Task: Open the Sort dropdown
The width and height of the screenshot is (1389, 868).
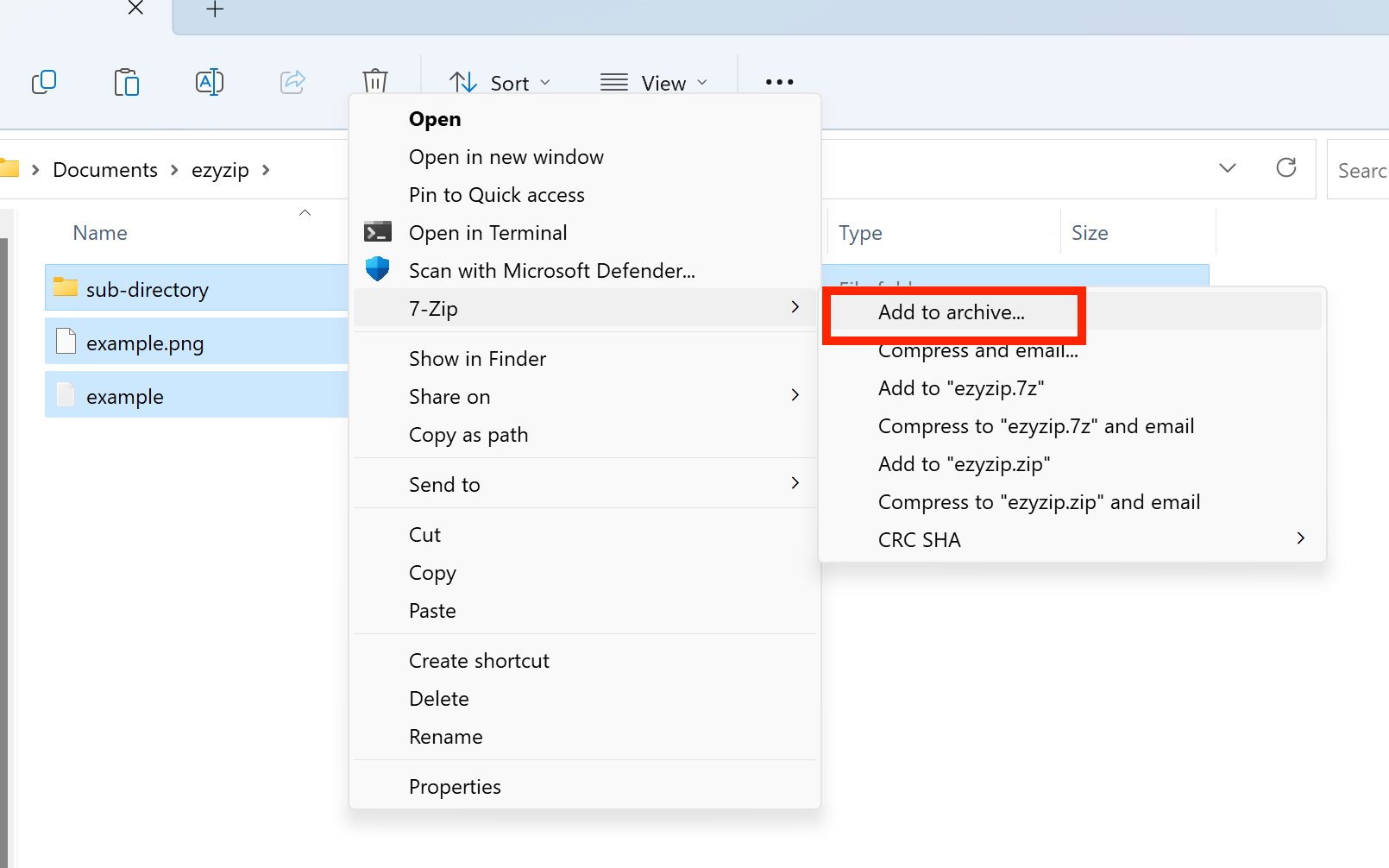Action: [x=500, y=82]
